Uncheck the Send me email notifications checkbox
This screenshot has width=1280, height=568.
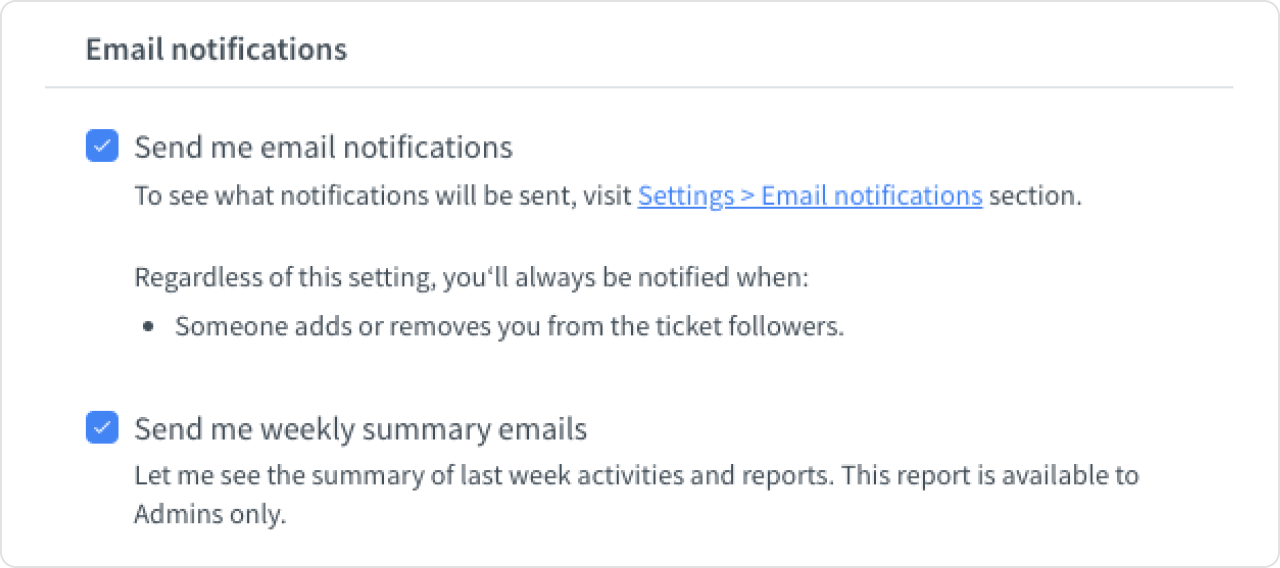[102, 147]
